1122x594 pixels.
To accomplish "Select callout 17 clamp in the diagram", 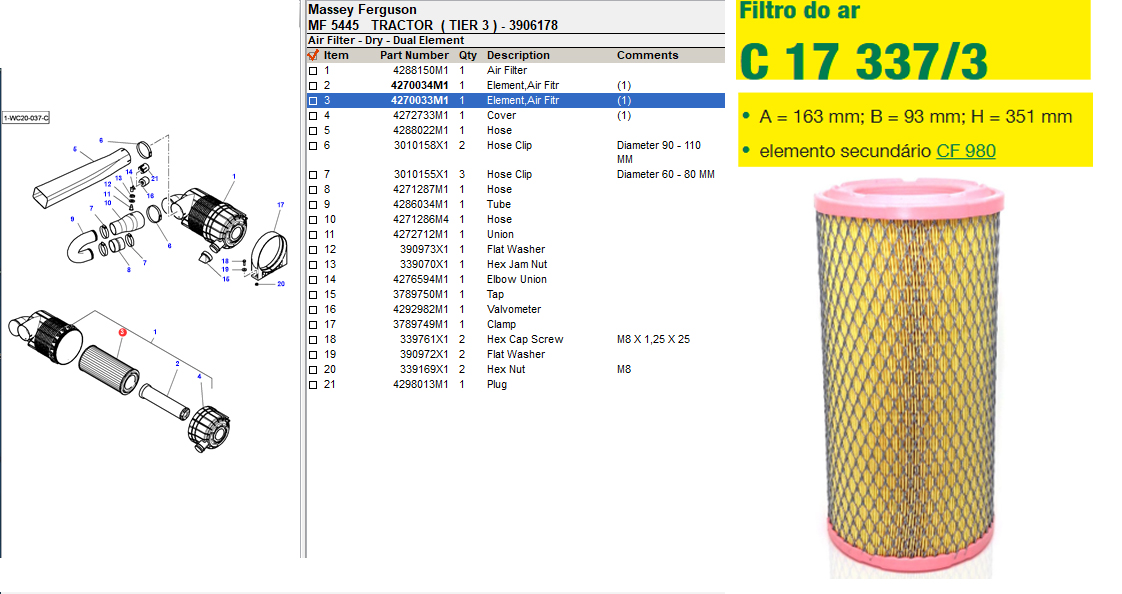I will point(281,205).
